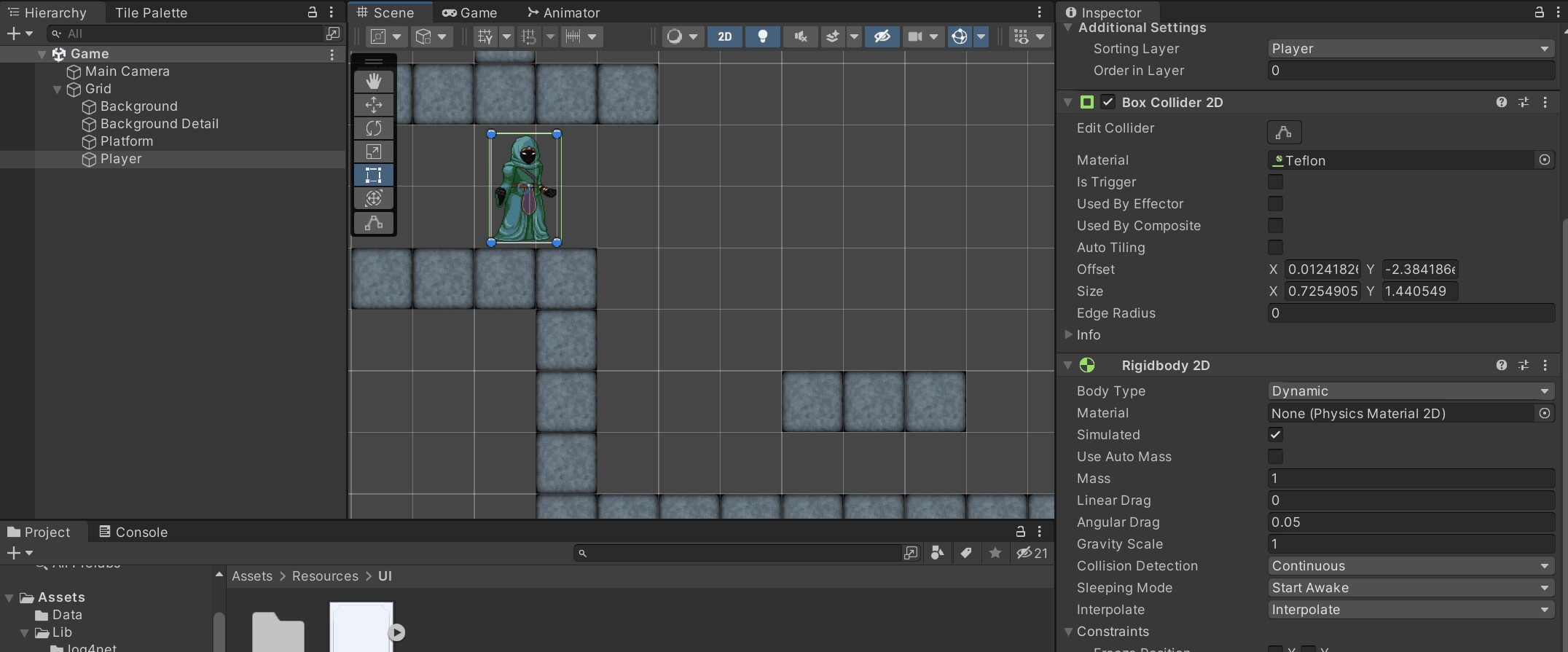Viewport: 1568px width, 652px height.
Task: Select the Scale tool
Action: (374, 152)
